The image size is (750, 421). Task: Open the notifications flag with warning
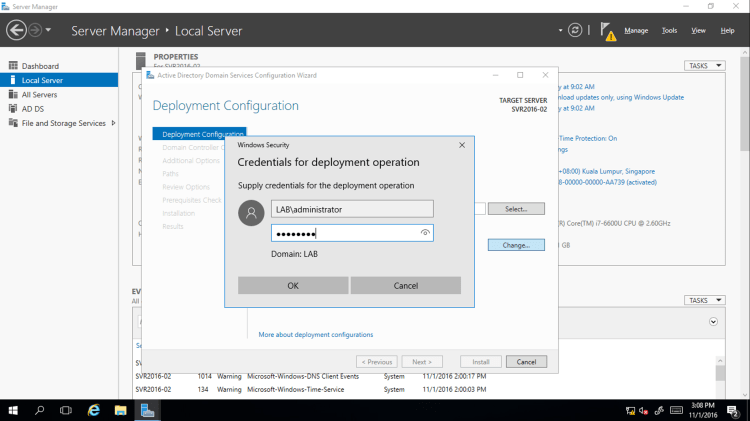point(607,31)
